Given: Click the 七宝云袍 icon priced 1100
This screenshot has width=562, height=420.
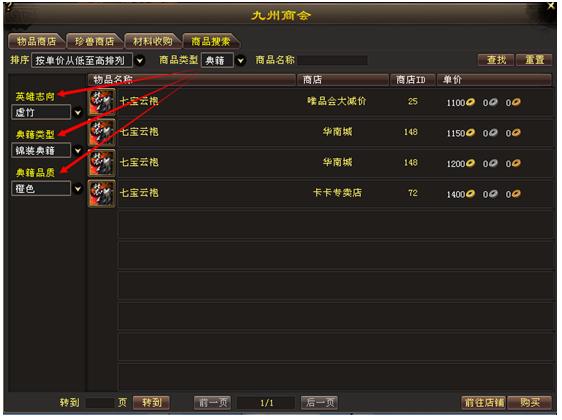Looking at the screenshot, I should (x=102, y=102).
